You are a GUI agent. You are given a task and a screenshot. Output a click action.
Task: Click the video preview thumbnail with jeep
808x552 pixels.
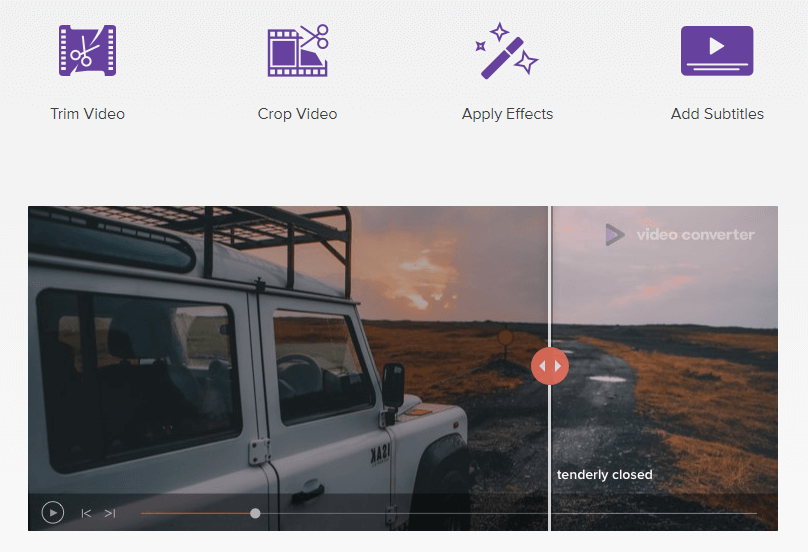pyautogui.click(x=402, y=368)
